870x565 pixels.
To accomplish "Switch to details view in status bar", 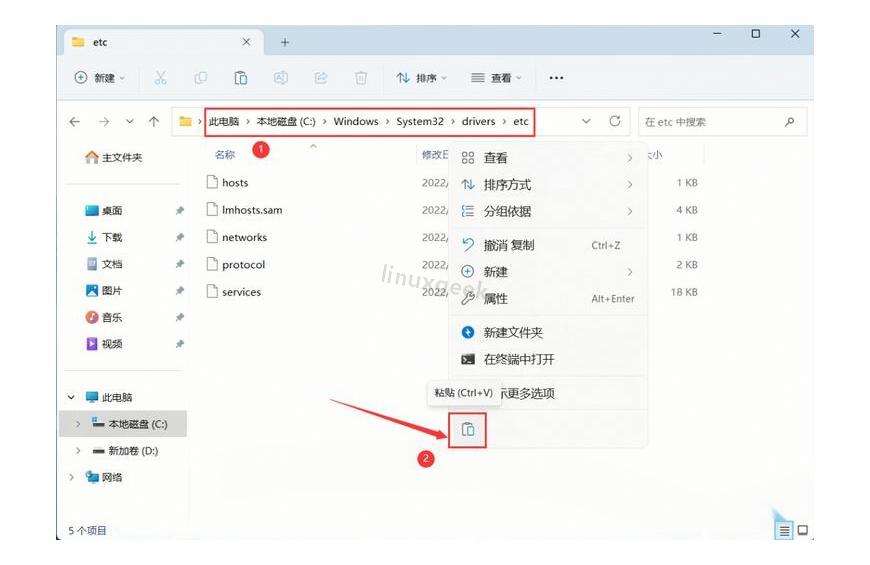I will tap(783, 531).
